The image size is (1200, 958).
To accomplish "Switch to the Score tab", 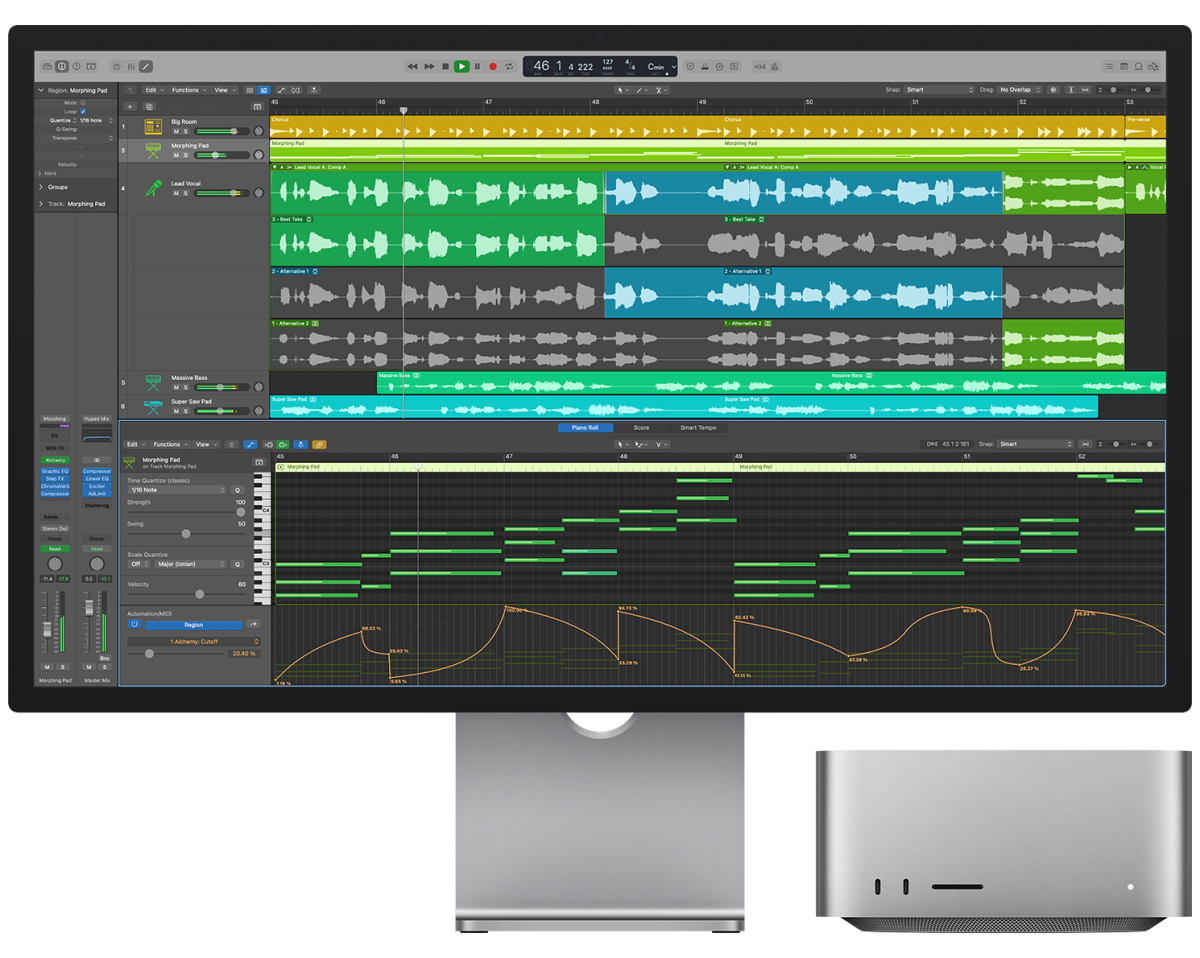I will [x=641, y=428].
